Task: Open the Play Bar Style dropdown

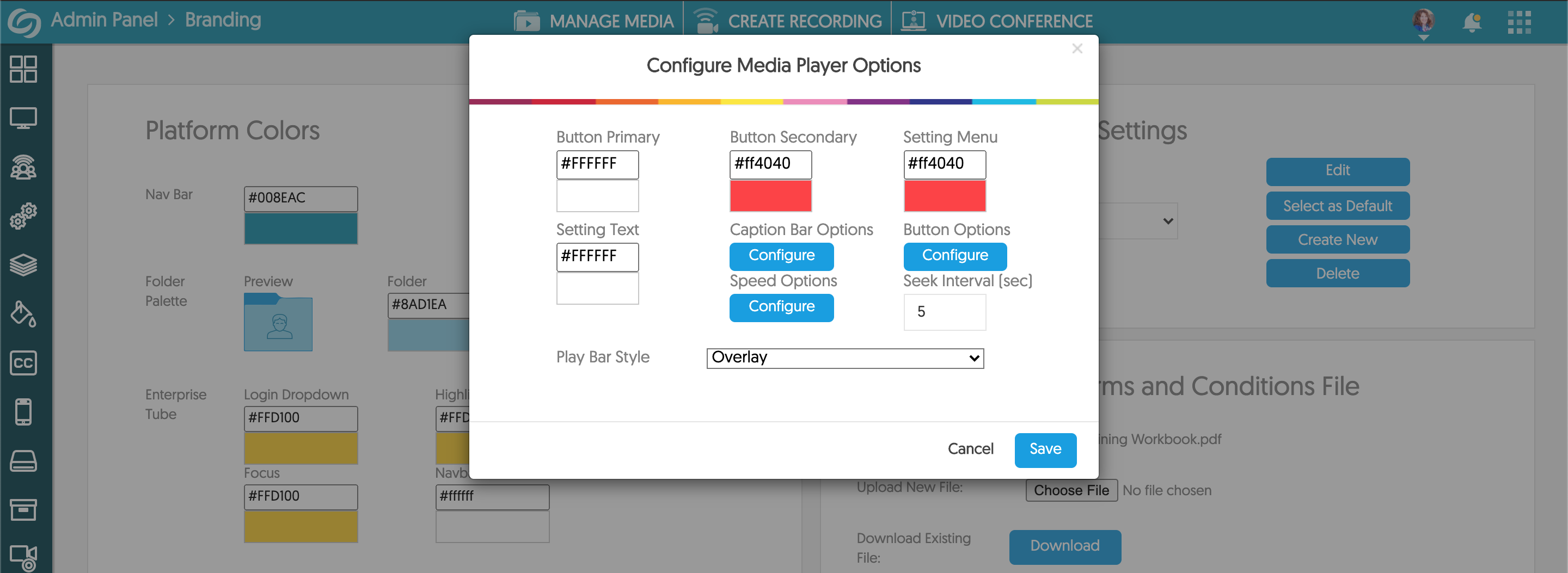Action: tap(844, 358)
